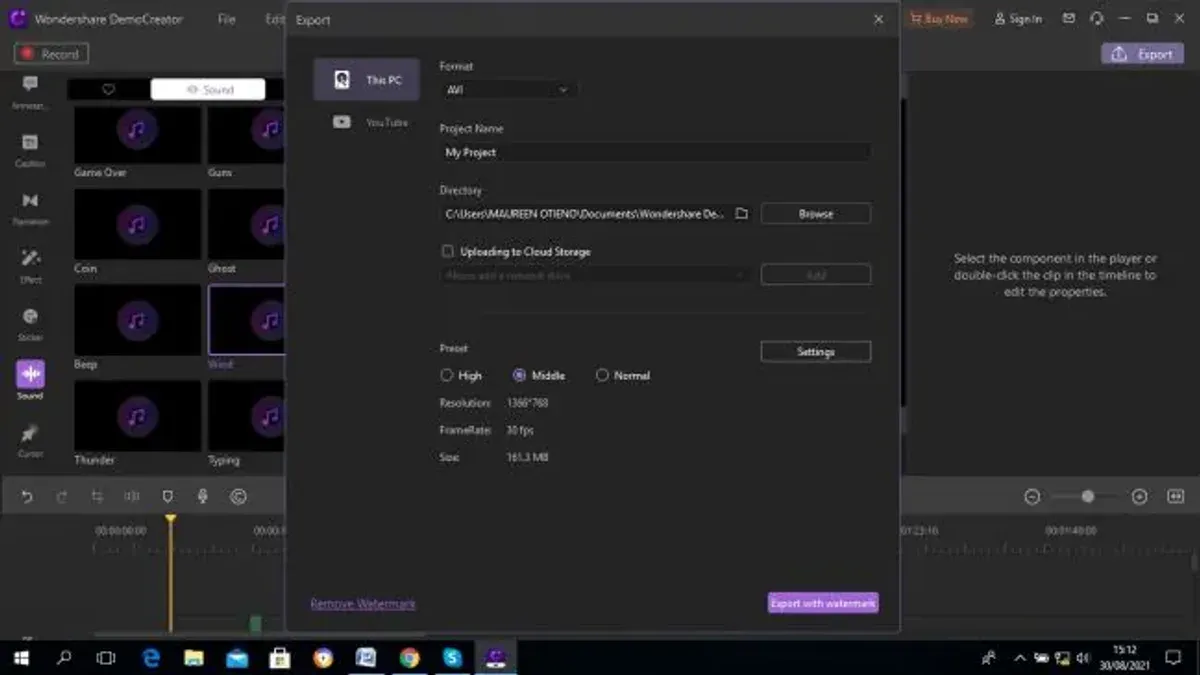
Task: Click the Resolution value 1366*768
Action: point(527,403)
